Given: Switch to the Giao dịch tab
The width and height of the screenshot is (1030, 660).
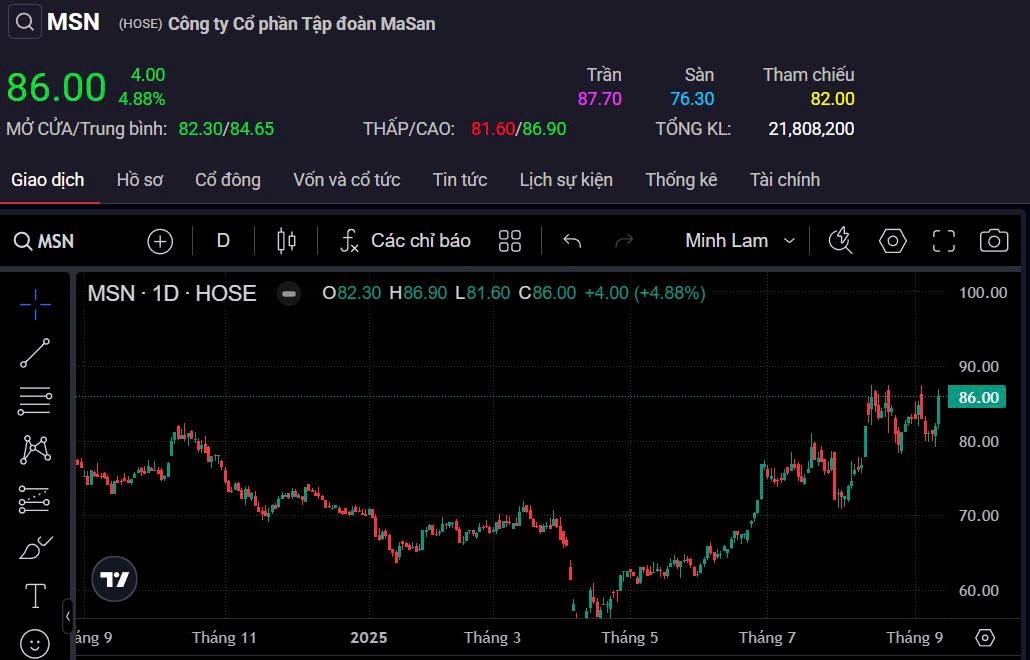Looking at the screenshot, I should (x=47, y=180).
